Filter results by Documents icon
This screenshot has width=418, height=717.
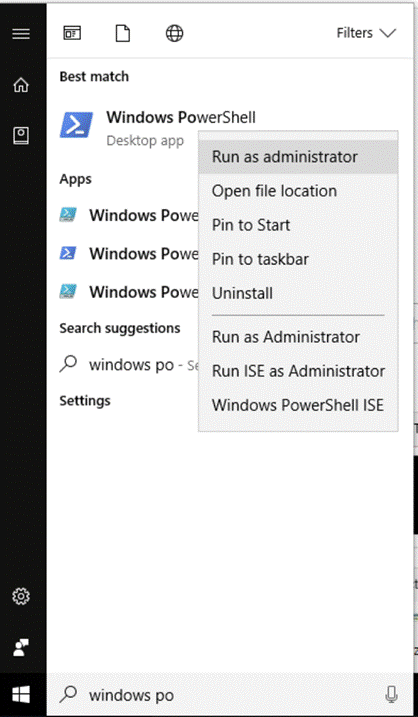(123, 33)
